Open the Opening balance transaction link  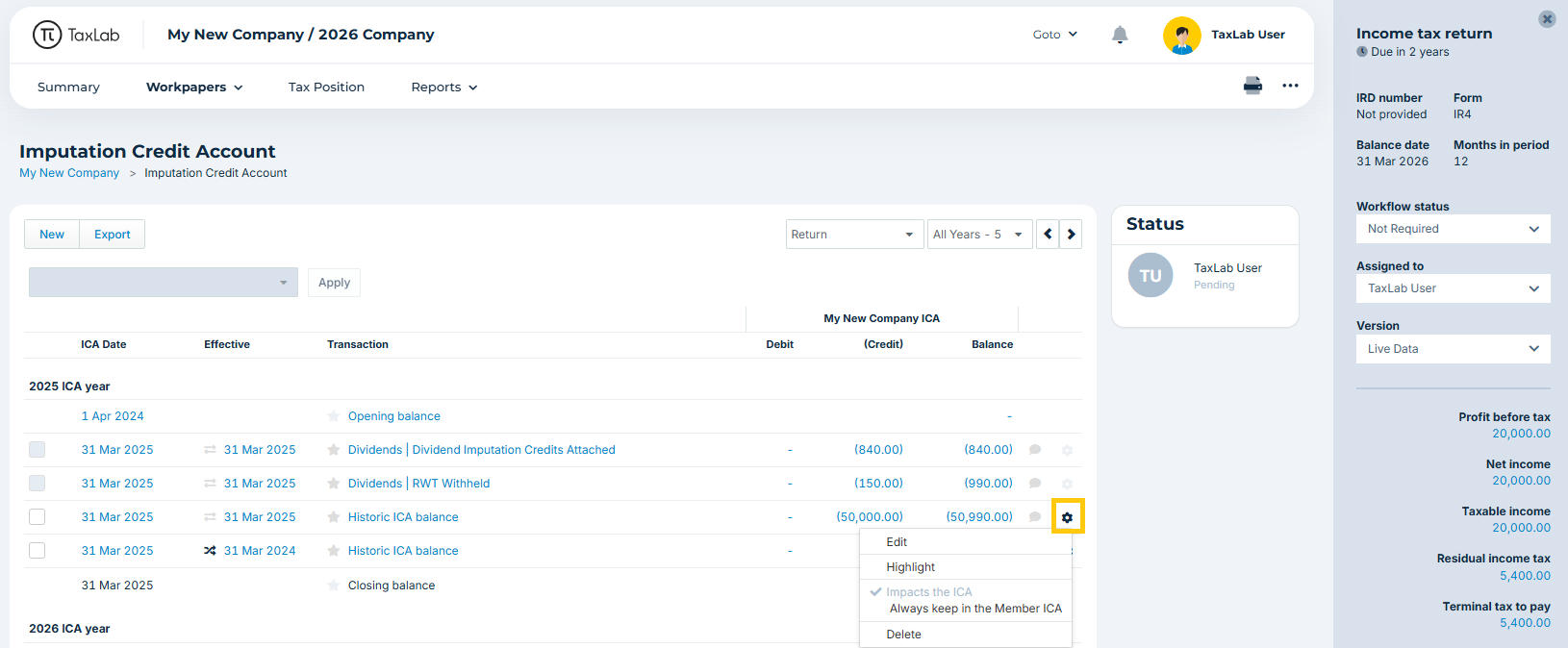(x=394, y=416)
